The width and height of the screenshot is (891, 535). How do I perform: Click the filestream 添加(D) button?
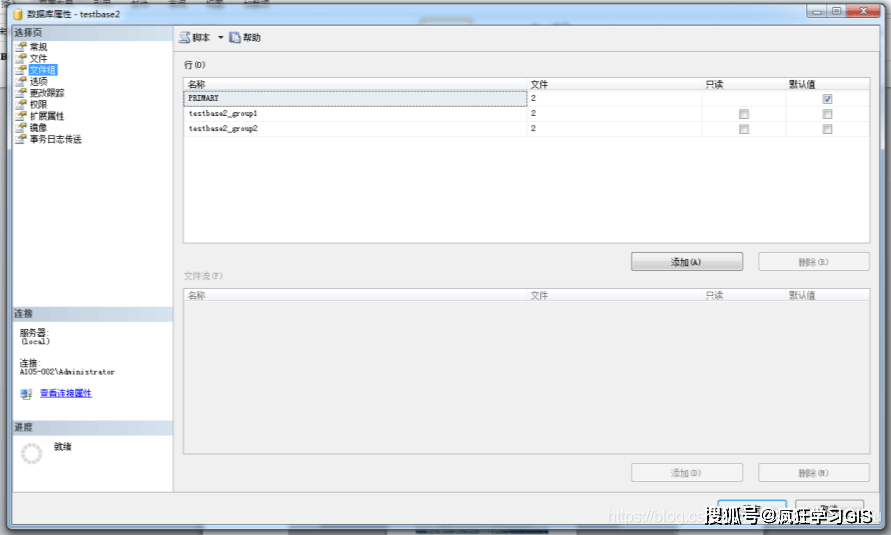[686, 473]
